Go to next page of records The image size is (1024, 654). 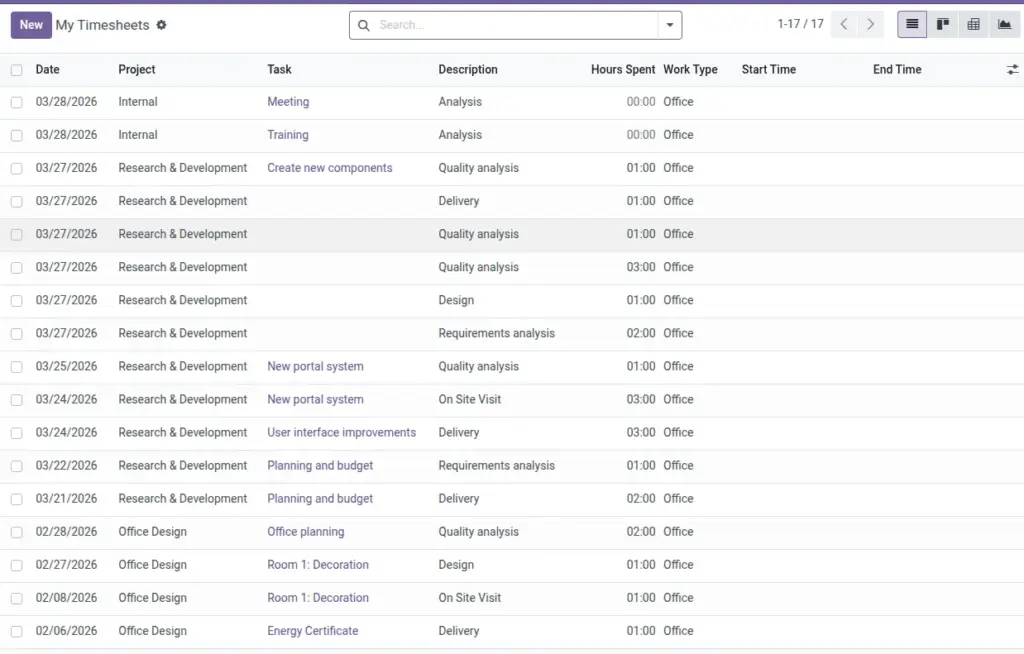pos(870,25)
